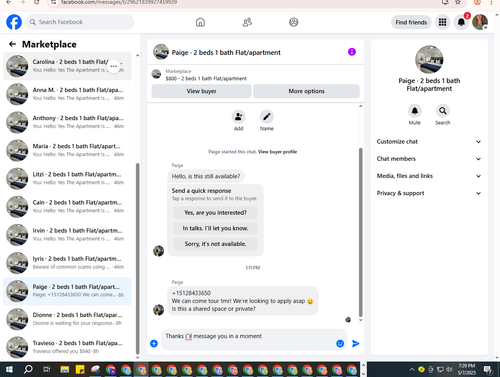Open Litzi conversation
Viewport: 500px width, 377px height.
[x=67, y=178]
